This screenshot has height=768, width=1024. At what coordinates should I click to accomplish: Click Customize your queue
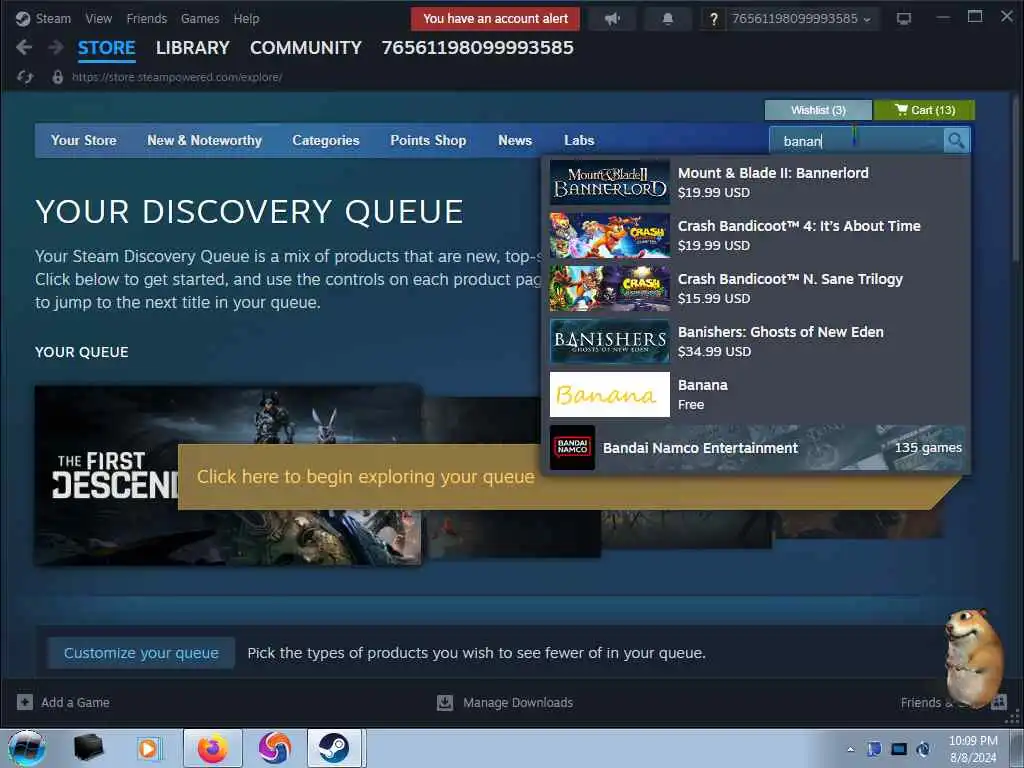[x=141, y=653]
